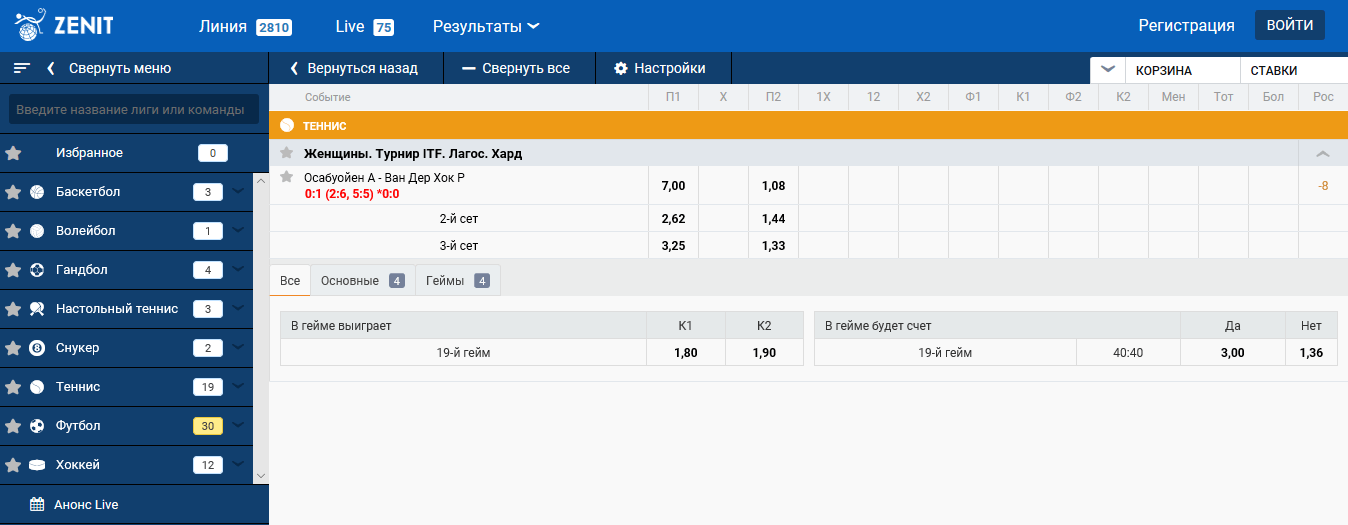Switch to the КОРЗИНА tab
Image resolution: width=1348 pixels, height=525 pixels.
pos(1182,70)
